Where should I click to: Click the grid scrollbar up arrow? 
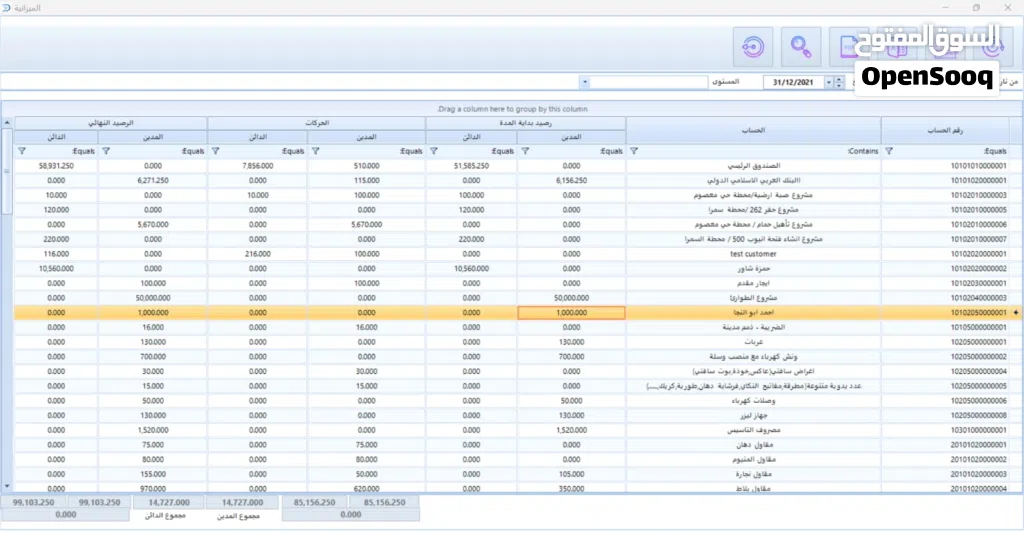[7, 122]
